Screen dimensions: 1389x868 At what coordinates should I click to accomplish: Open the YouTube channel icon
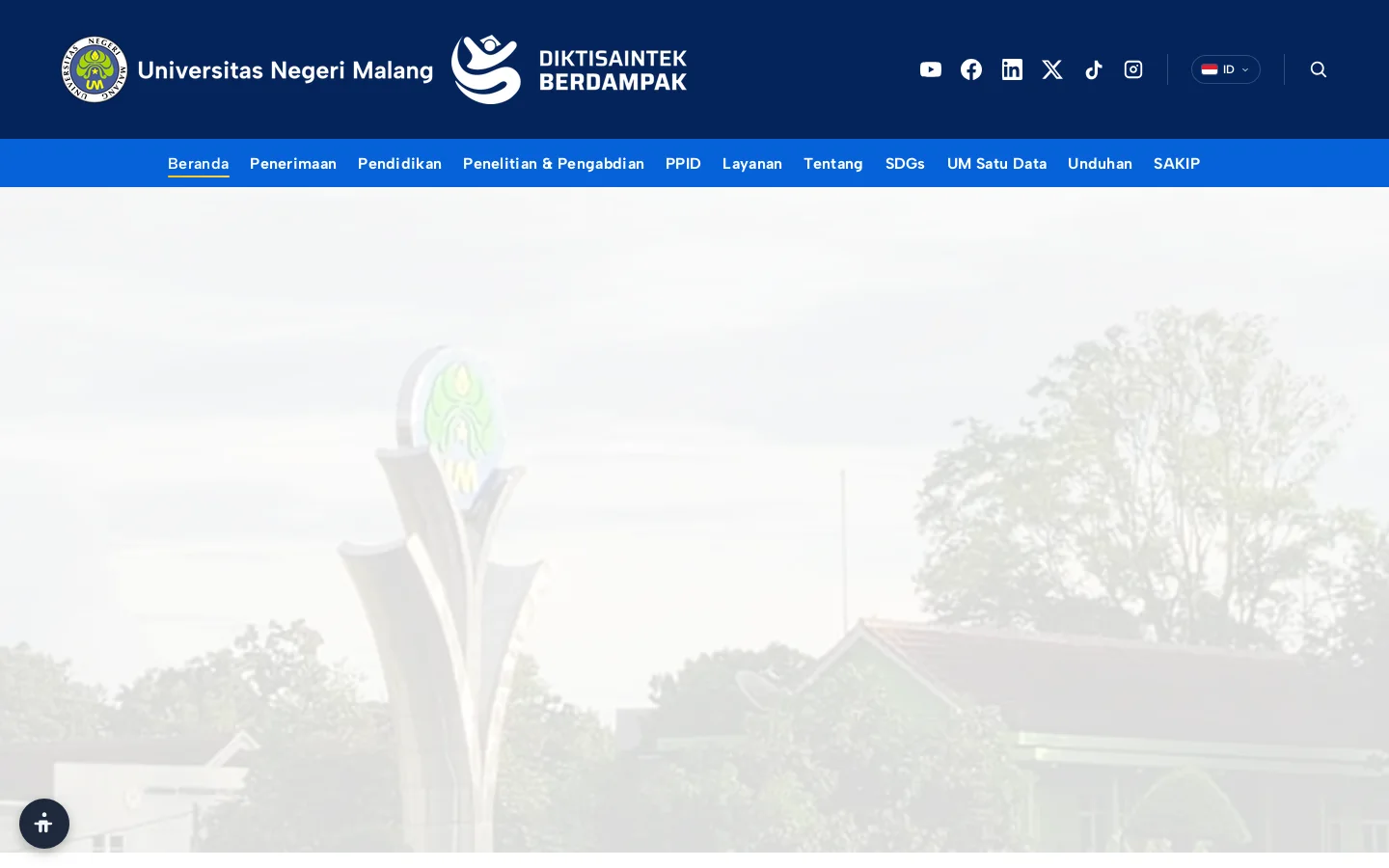[x=931, y=69]
